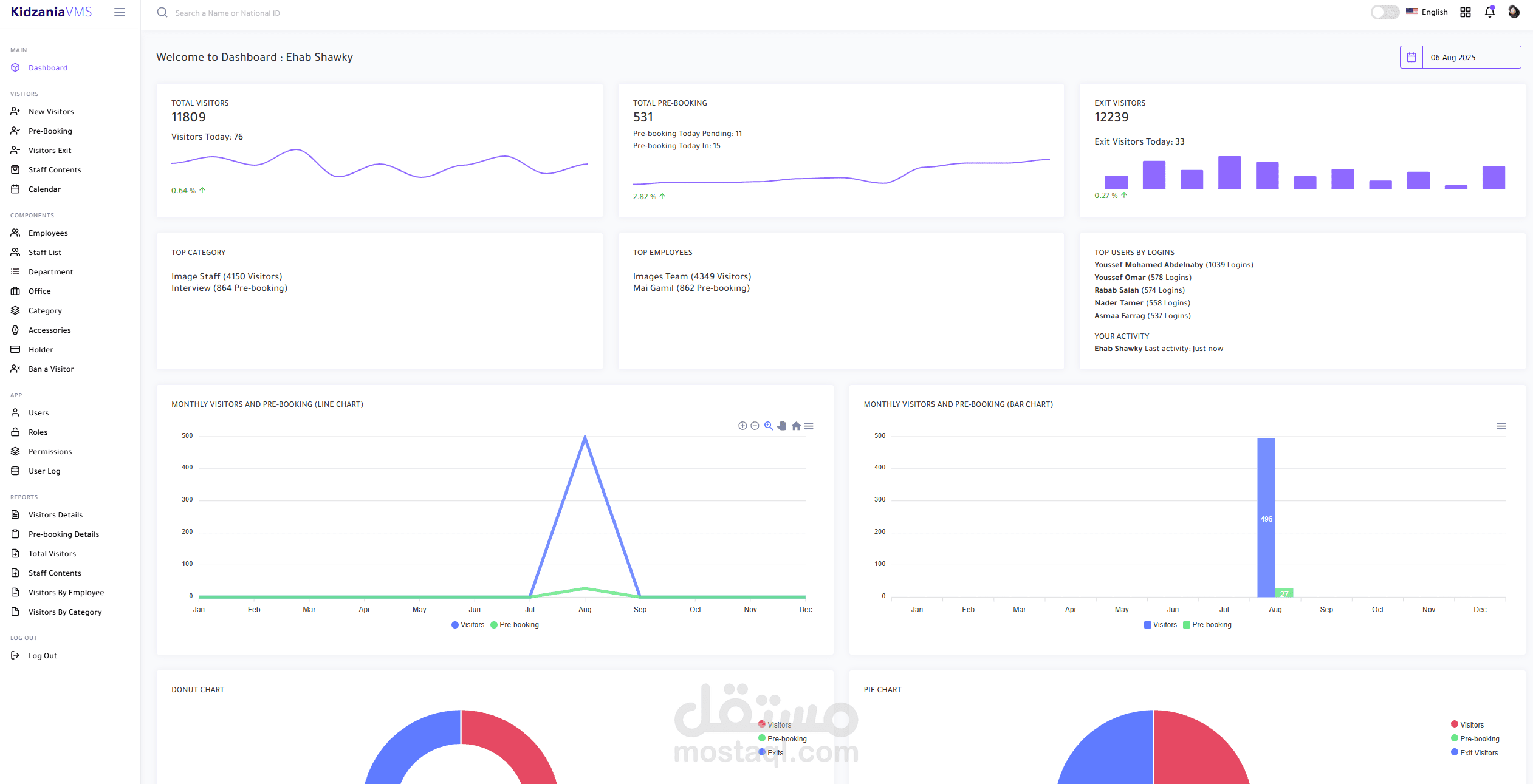The height and width of the screenshot is (784, 1533).
Task: Click the search magnifier icon in header
Action: [162, 12]
